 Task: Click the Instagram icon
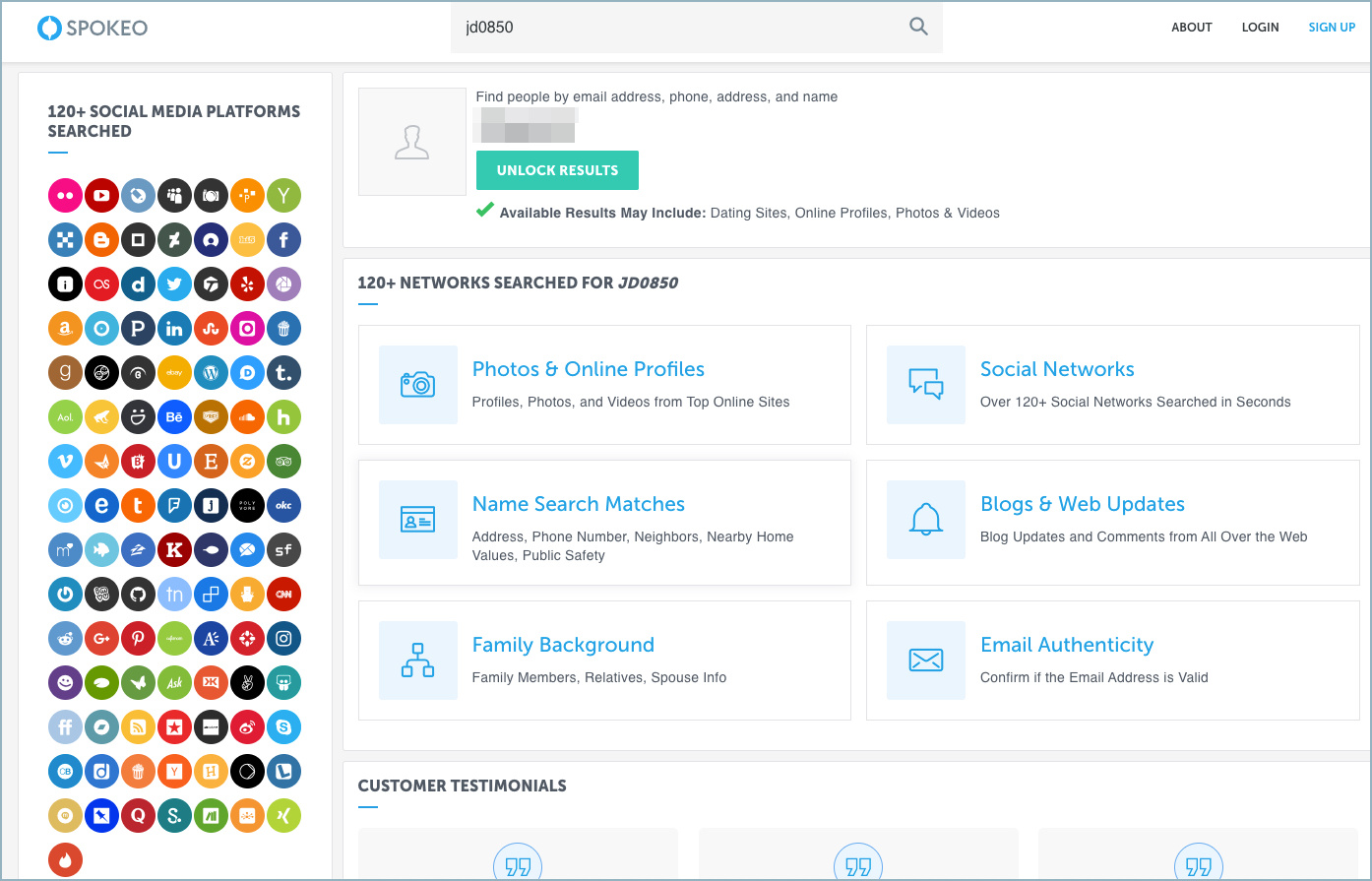click(283, 639)
